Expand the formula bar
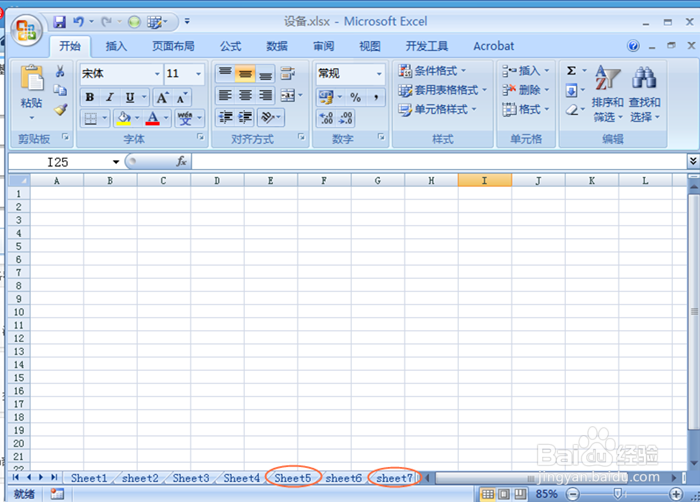This screenshot has height=502, width=700. (693, 161)
